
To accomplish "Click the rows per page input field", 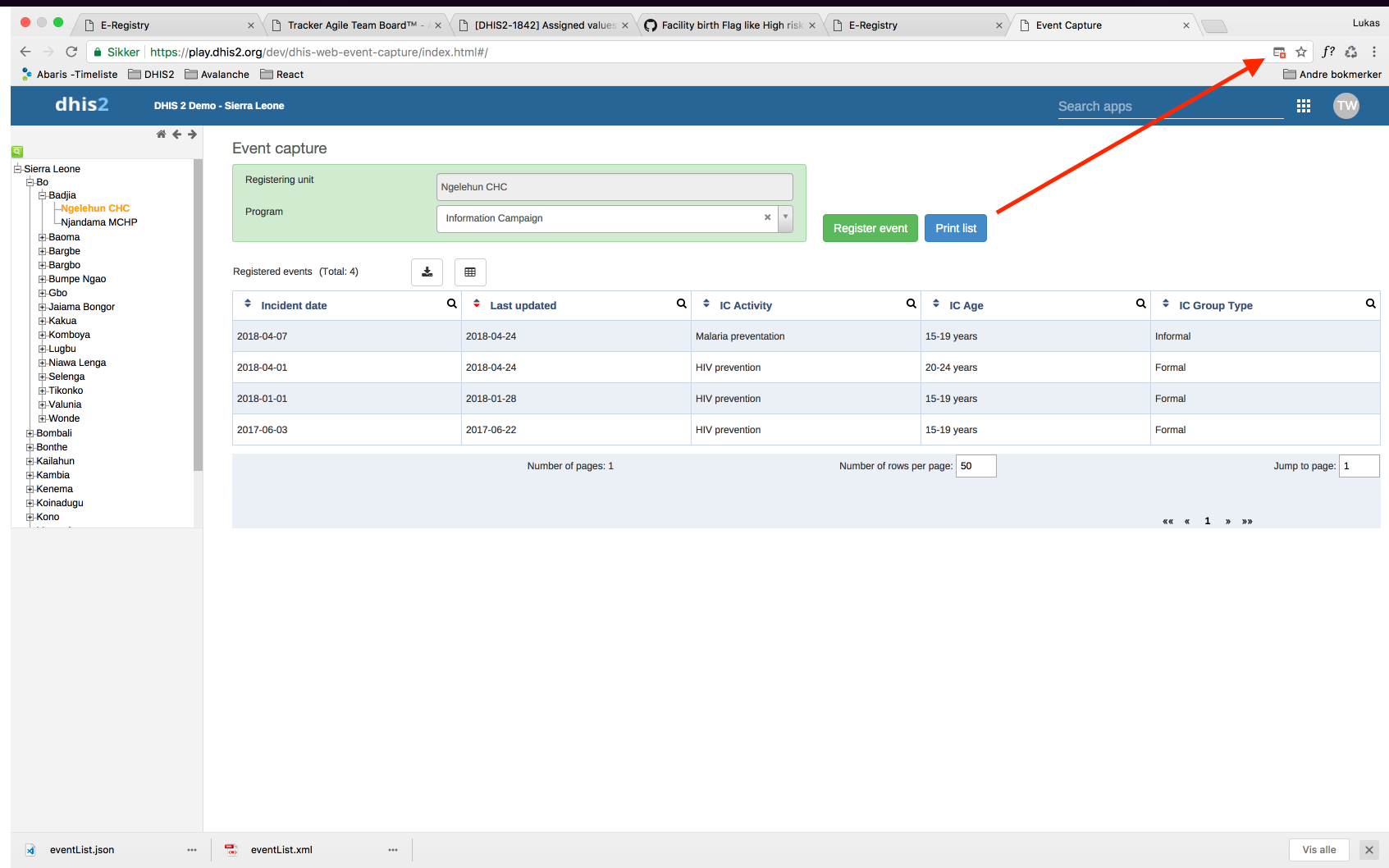I will (975, 466).
